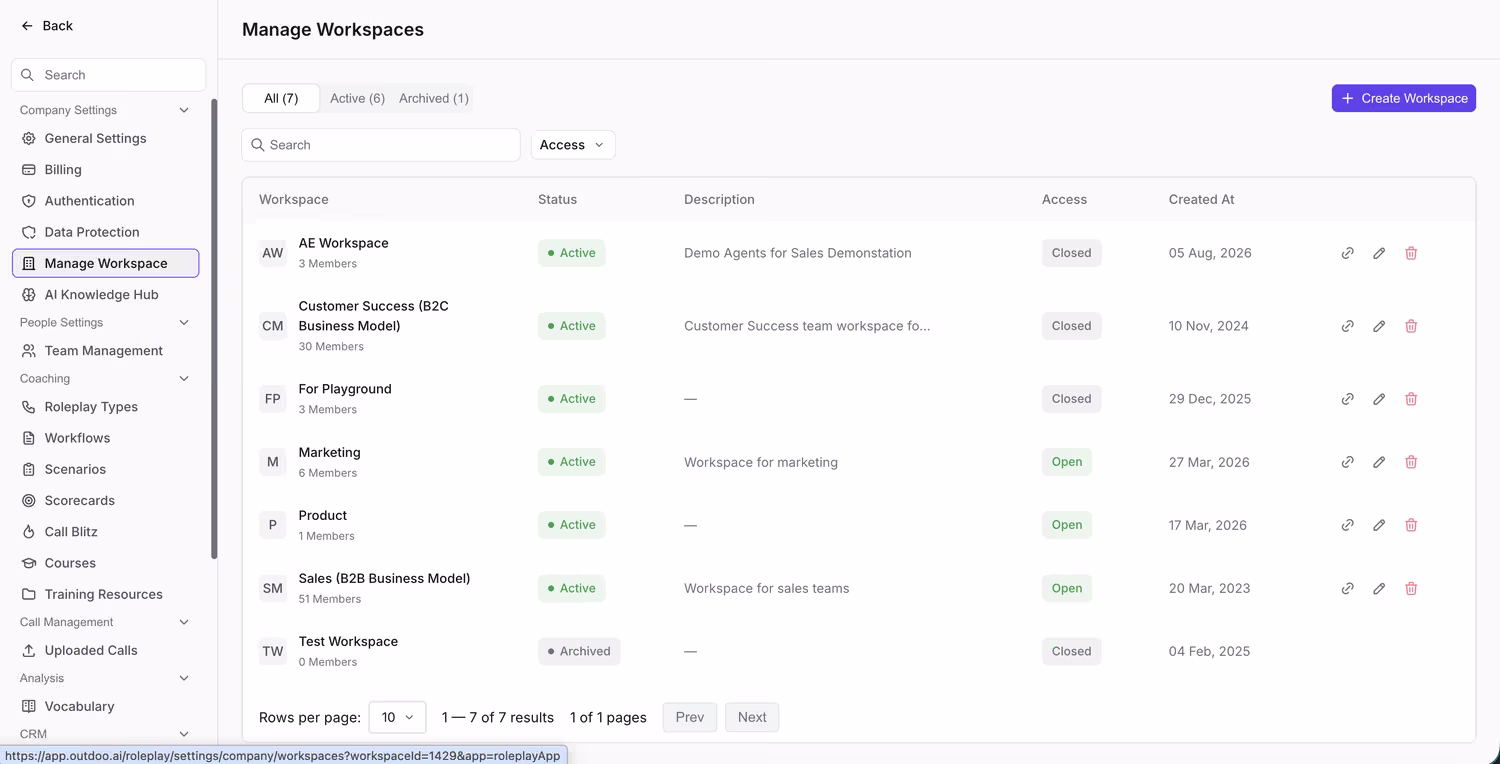
Task: Open the Rows per page dropdown
Action: [398, 717]
